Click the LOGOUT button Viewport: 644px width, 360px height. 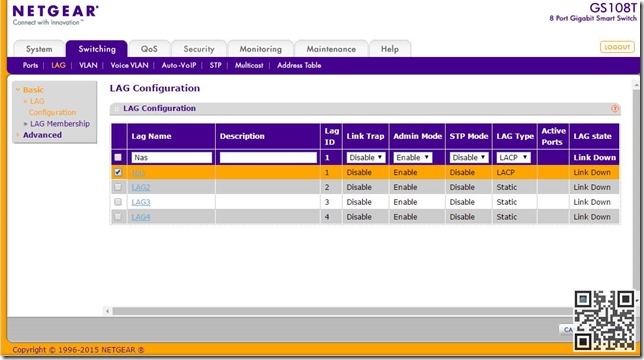[617, 47]
